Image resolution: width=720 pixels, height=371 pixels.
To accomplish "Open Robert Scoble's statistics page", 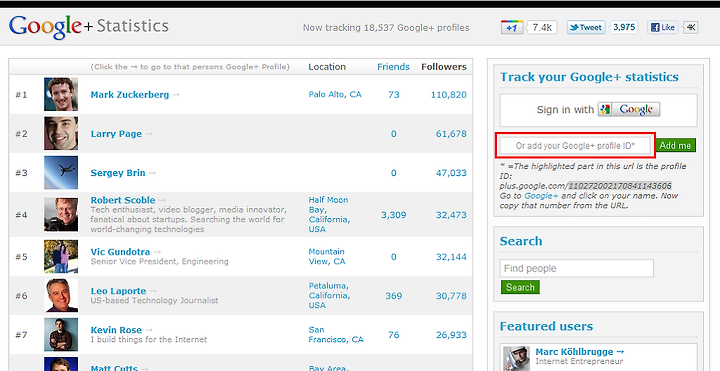I will pyautogui.click(x=123, y=200).
